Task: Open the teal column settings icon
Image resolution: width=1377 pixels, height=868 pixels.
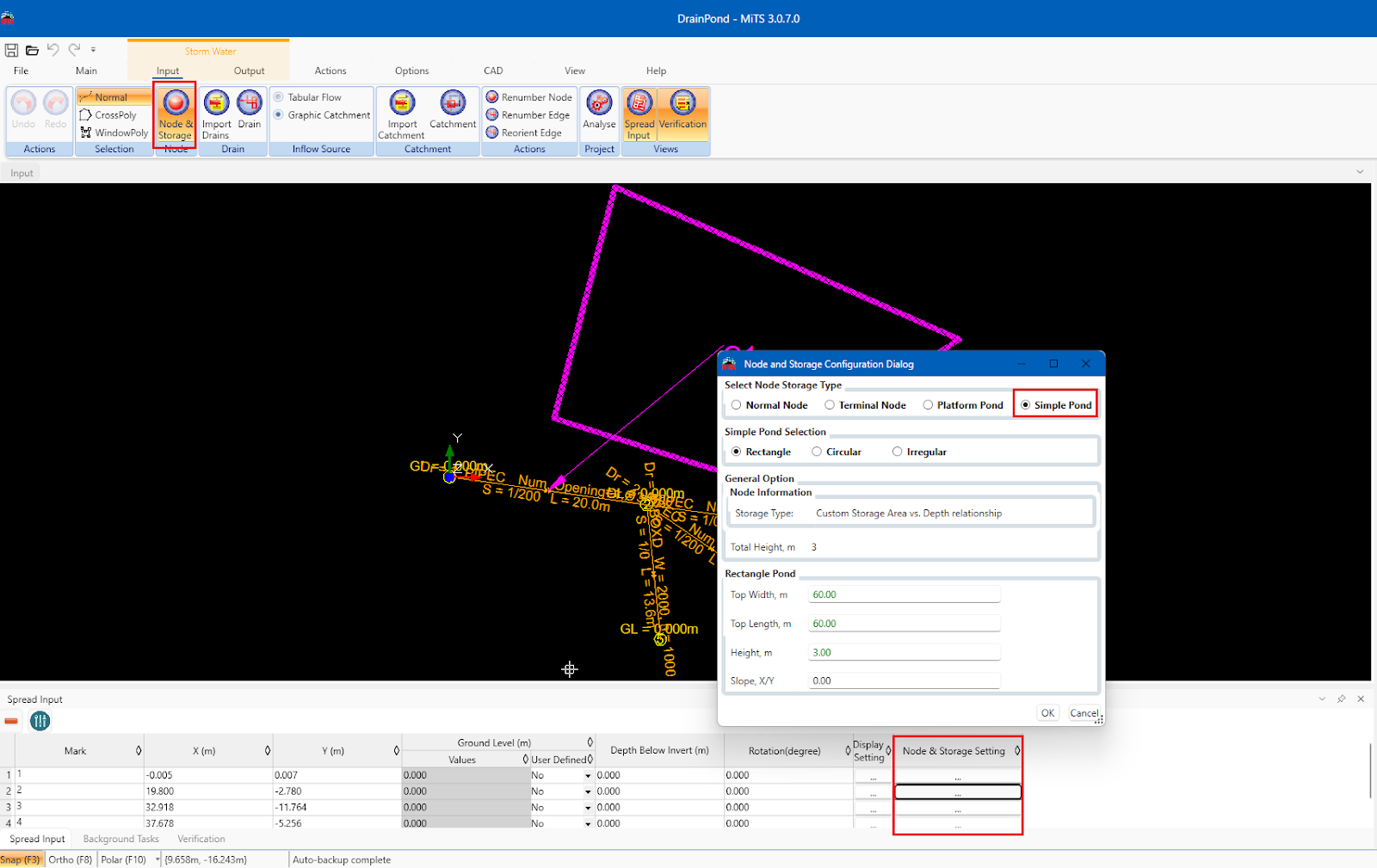Action: 40,721
